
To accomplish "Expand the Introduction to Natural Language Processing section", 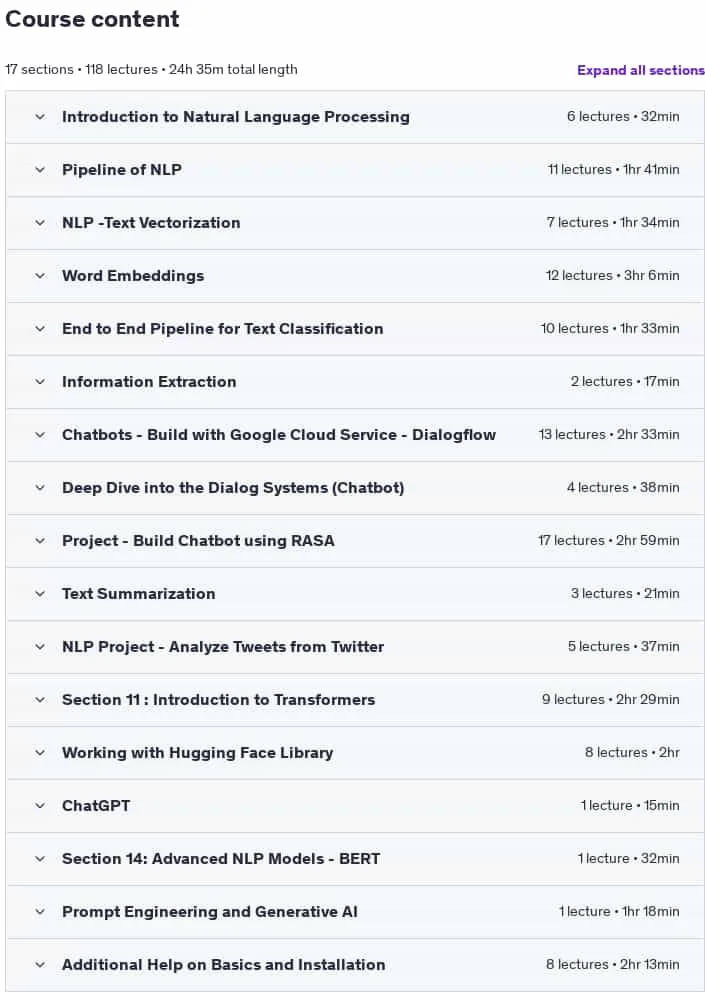I will tap(355, 117).
